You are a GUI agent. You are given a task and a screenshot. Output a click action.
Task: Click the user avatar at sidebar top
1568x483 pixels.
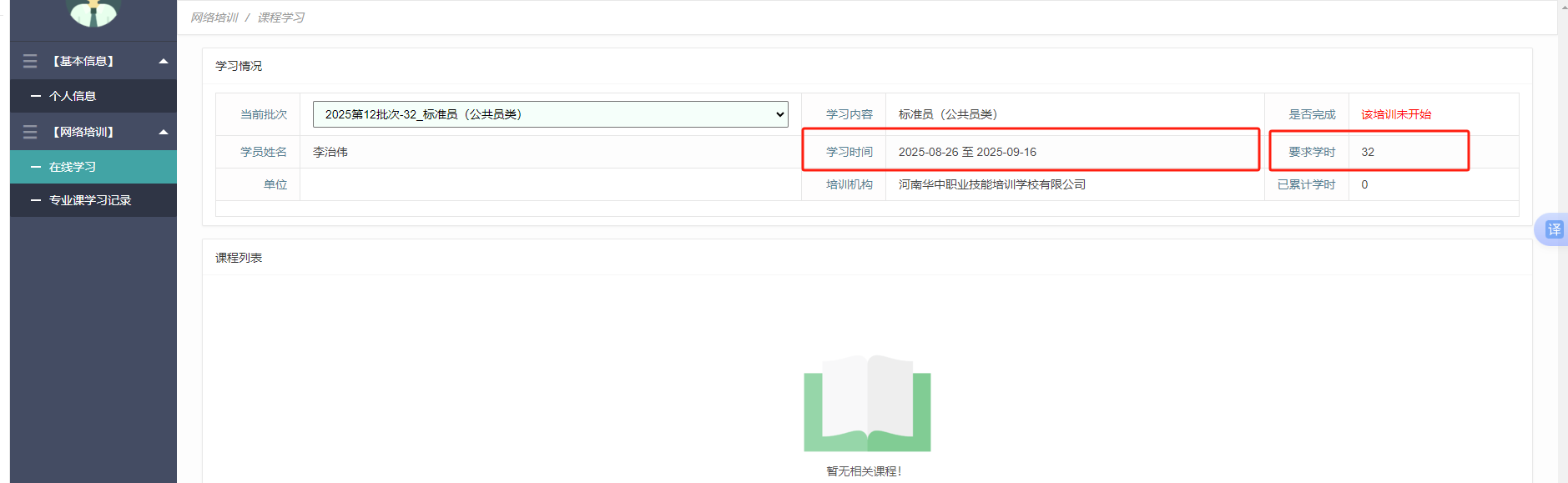(x=93, y=12)
